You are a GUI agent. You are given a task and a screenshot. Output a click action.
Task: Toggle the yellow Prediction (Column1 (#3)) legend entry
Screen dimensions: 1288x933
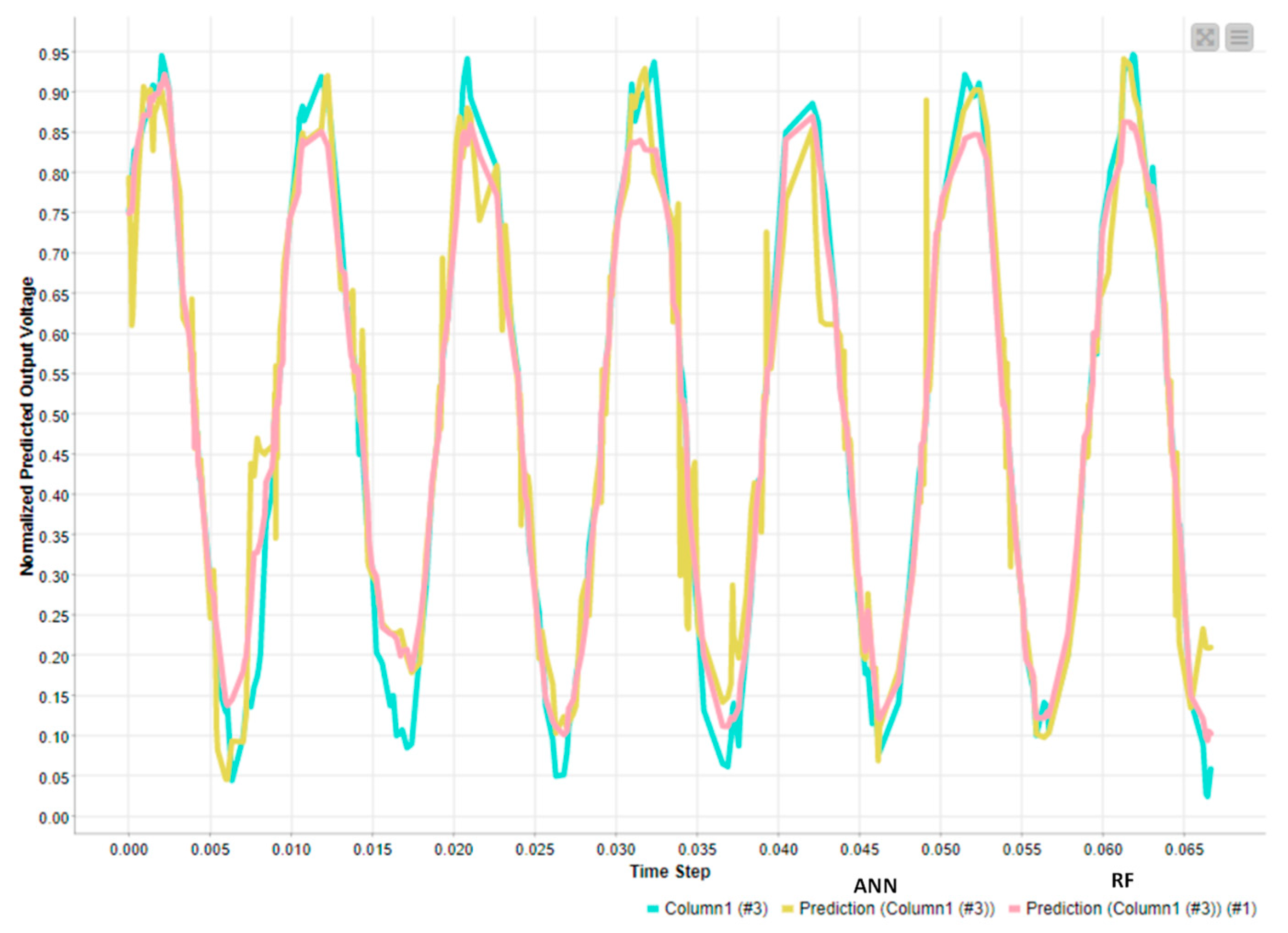[897, 909]
